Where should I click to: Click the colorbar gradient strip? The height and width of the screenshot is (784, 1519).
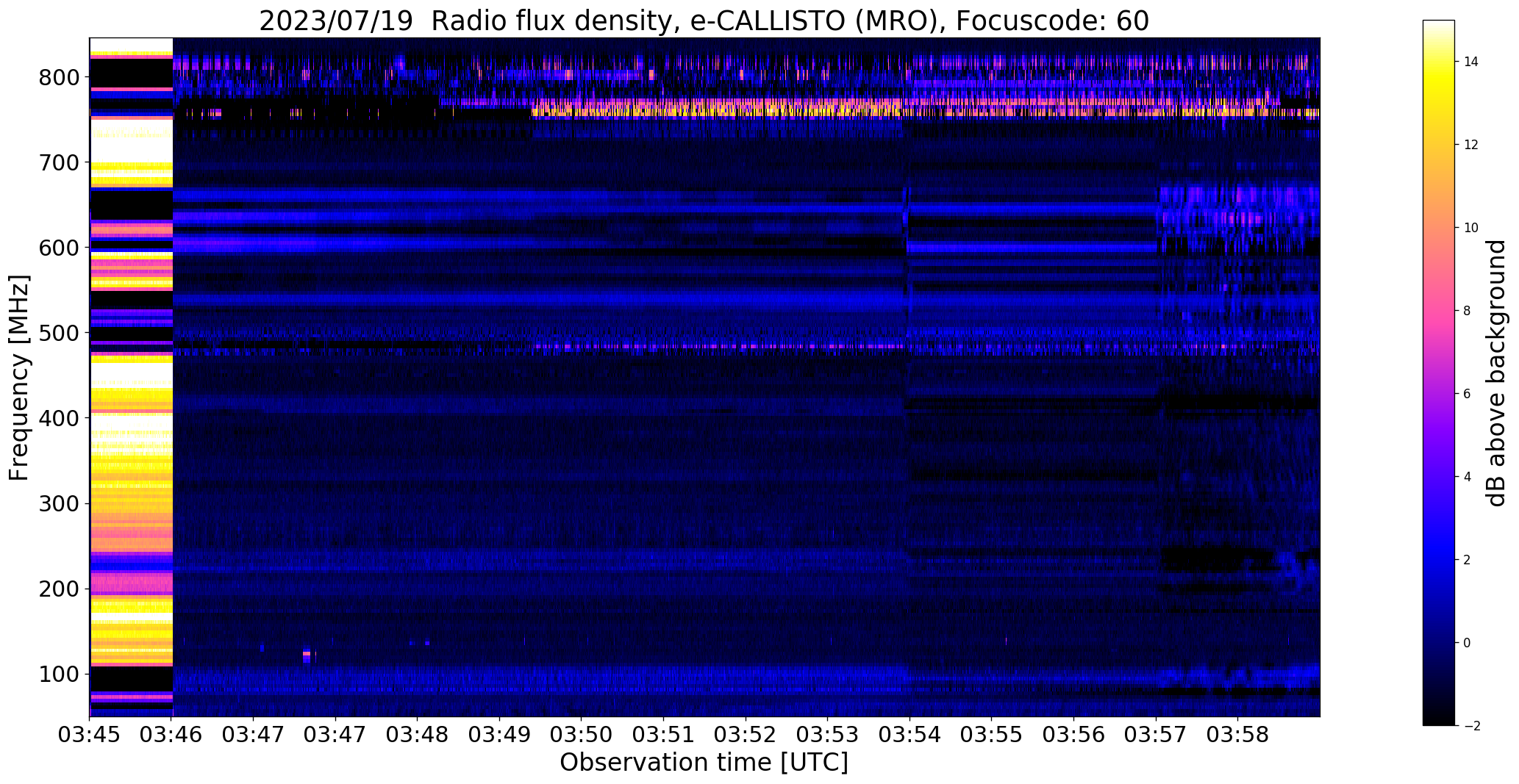click(1439, 373)
